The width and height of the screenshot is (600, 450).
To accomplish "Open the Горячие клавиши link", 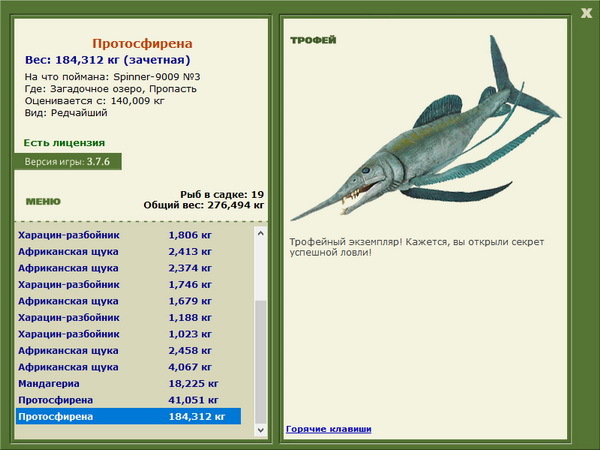I will tap(329, 429).
